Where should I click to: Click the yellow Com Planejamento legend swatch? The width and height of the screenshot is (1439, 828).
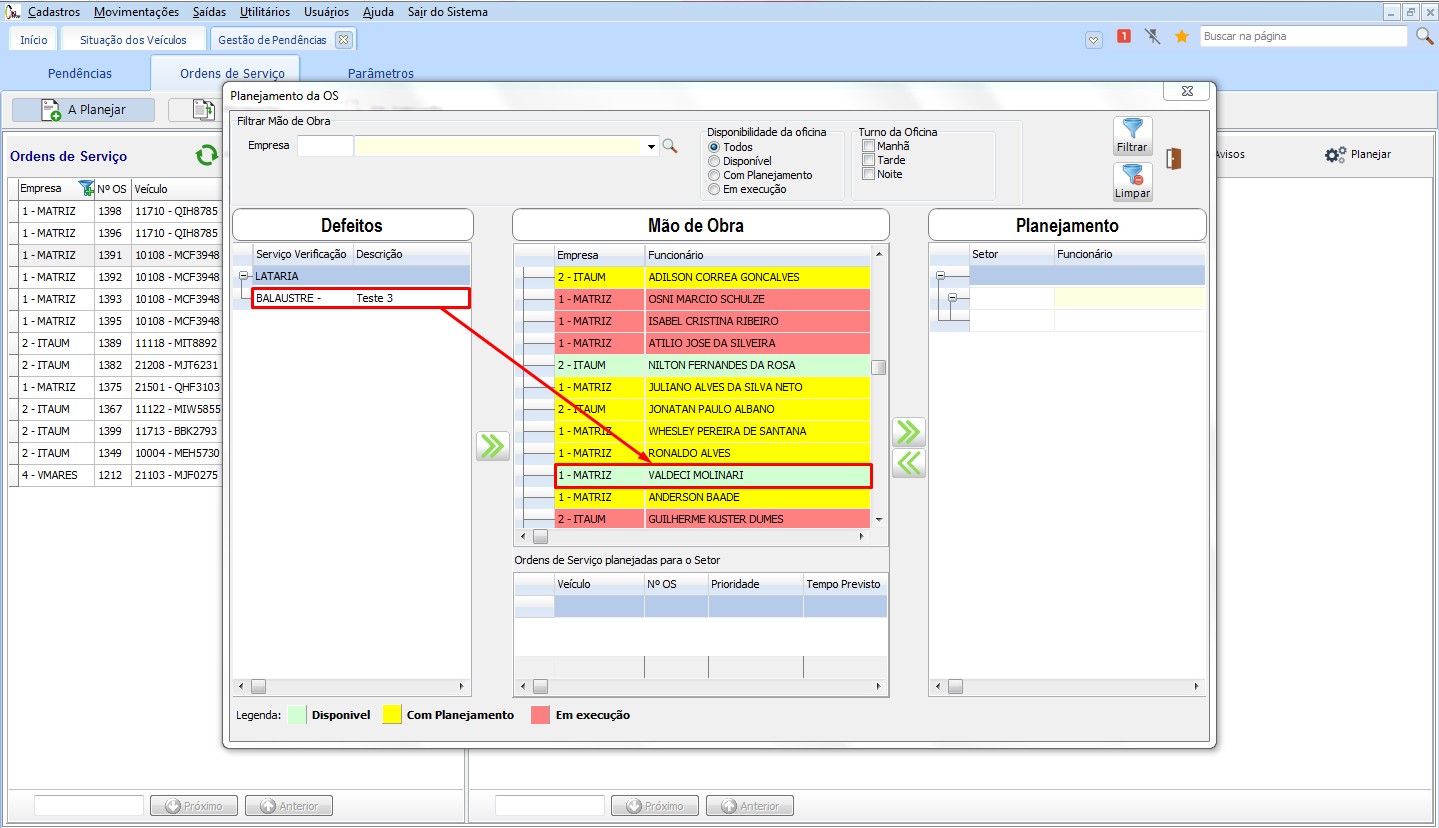[x=392, y=715]
